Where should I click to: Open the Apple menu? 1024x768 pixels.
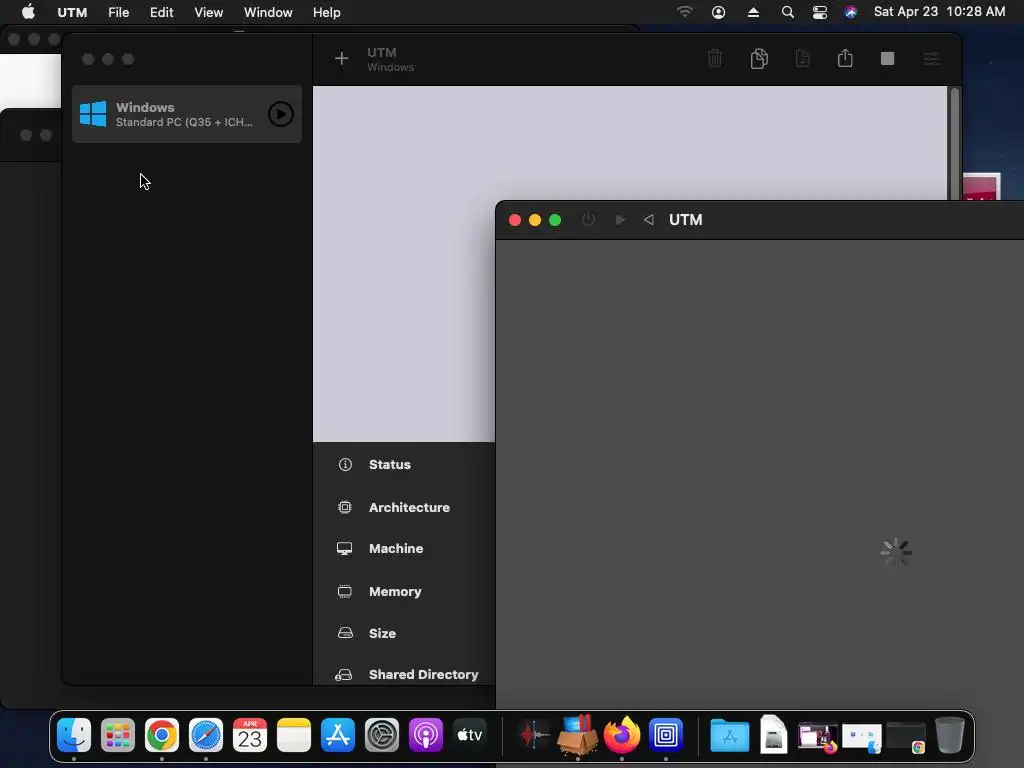pos(28,12)
